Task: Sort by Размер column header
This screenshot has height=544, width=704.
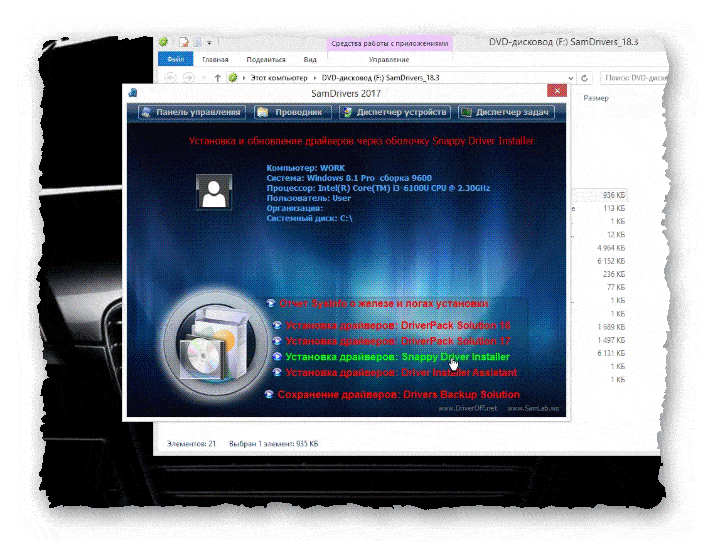Action: point(596,98)
